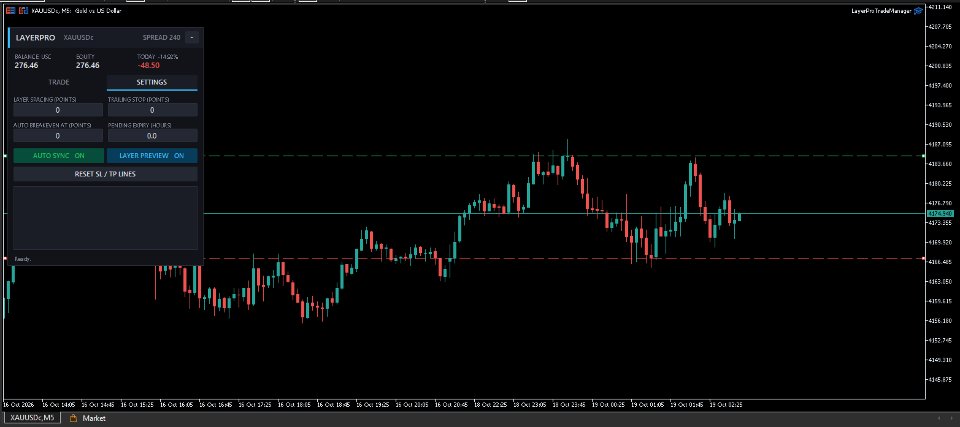Click the Ready. status text in the panel
This screenshot has height=427, width=960.
23,259
